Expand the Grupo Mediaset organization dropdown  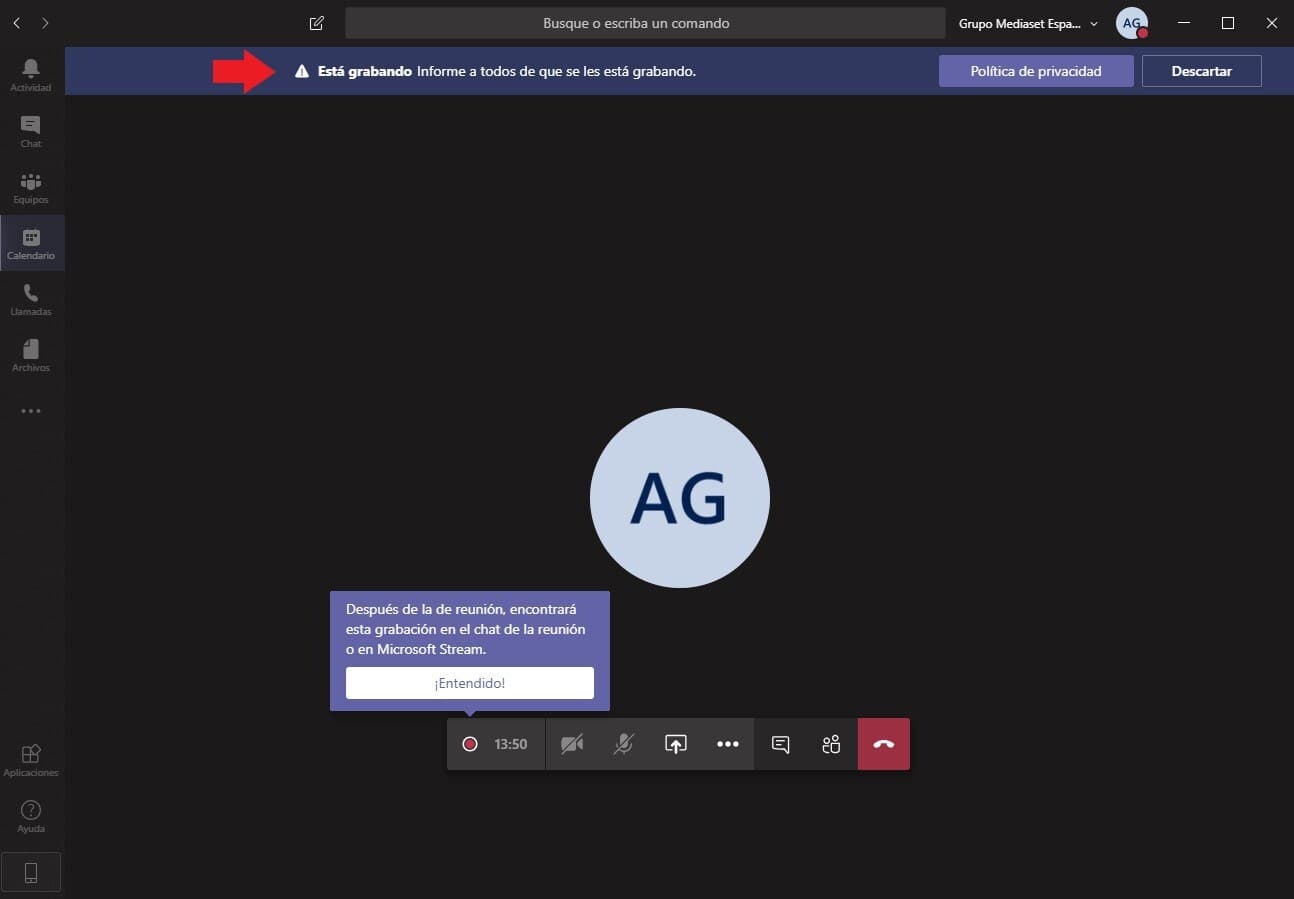[x=1028, y=23]
